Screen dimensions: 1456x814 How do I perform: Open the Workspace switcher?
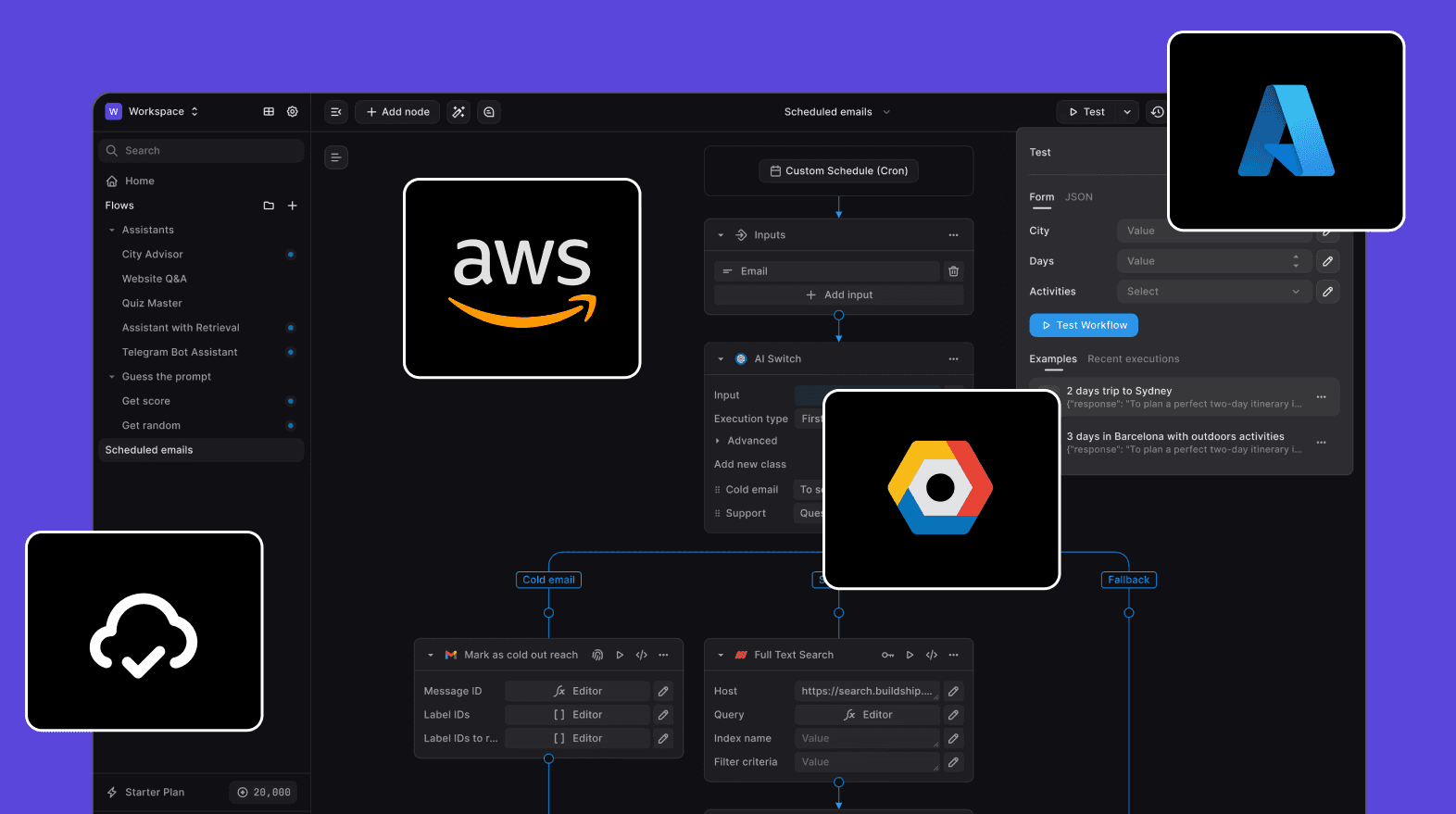[153, 112]
